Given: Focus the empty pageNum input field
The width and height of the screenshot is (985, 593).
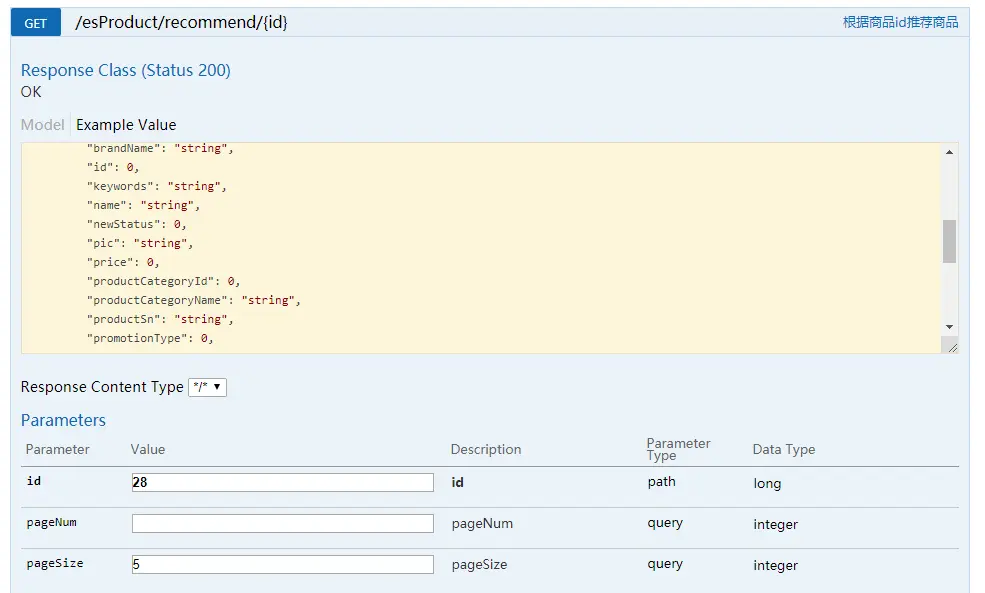Looking at the screenshot, I should point(283,523).
